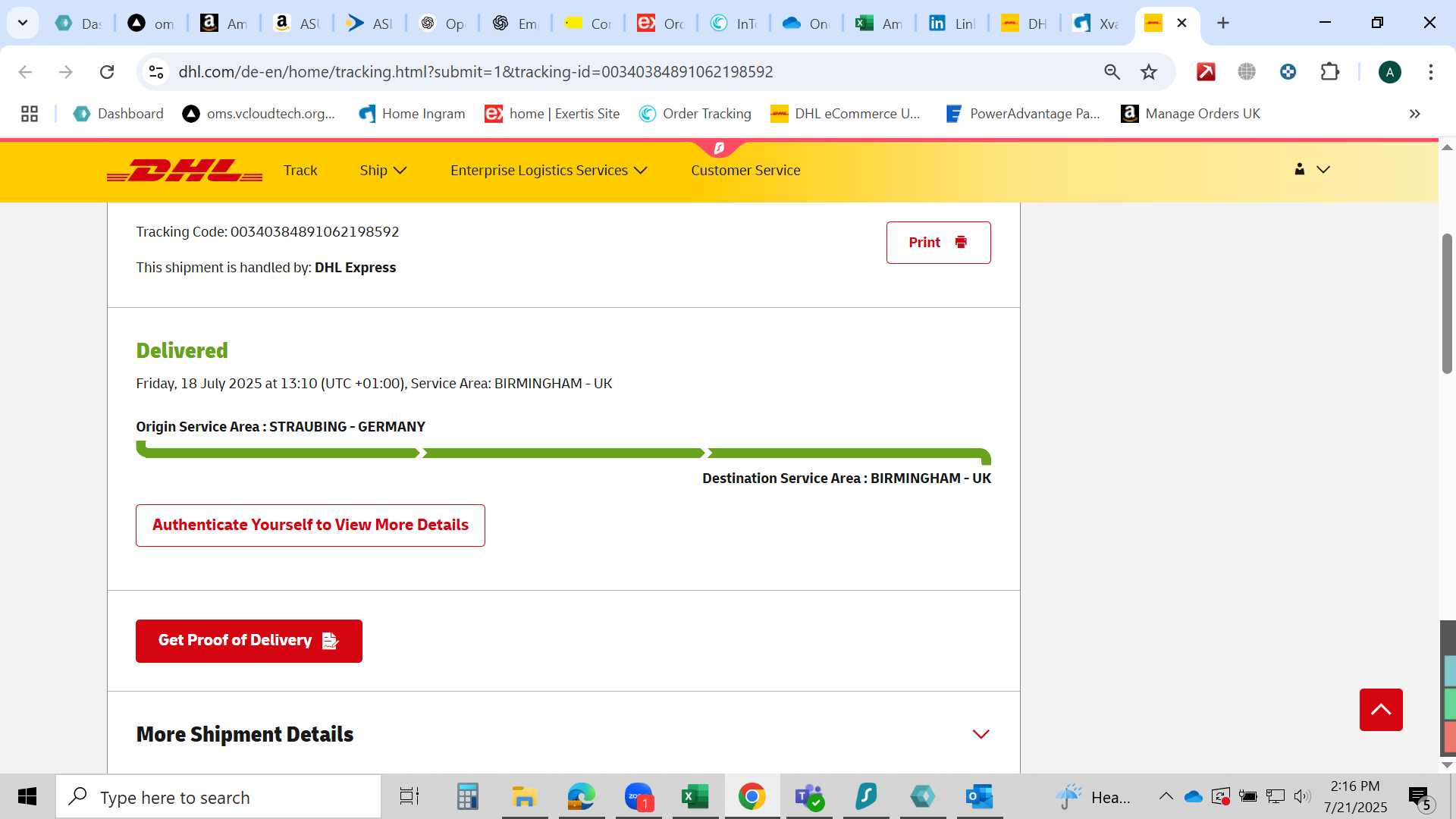Close the active DHL tracking tab
The image size is (1456, 819).
point(1181,24)
